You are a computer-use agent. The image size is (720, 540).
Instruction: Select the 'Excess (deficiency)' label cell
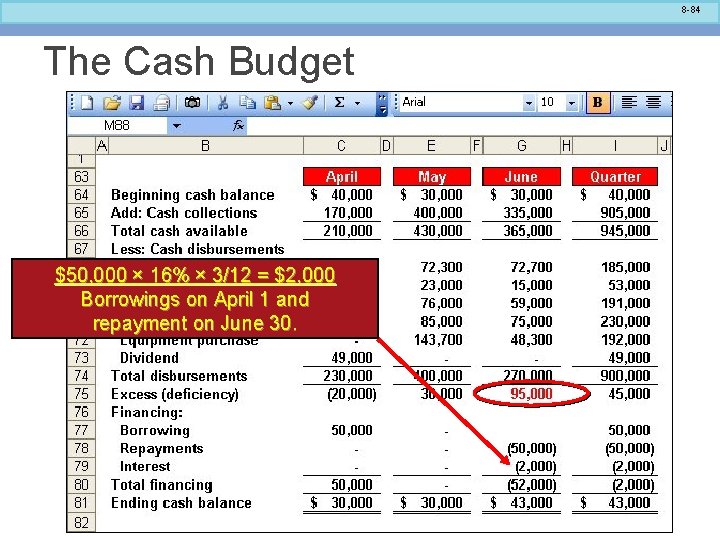point(174,394)
